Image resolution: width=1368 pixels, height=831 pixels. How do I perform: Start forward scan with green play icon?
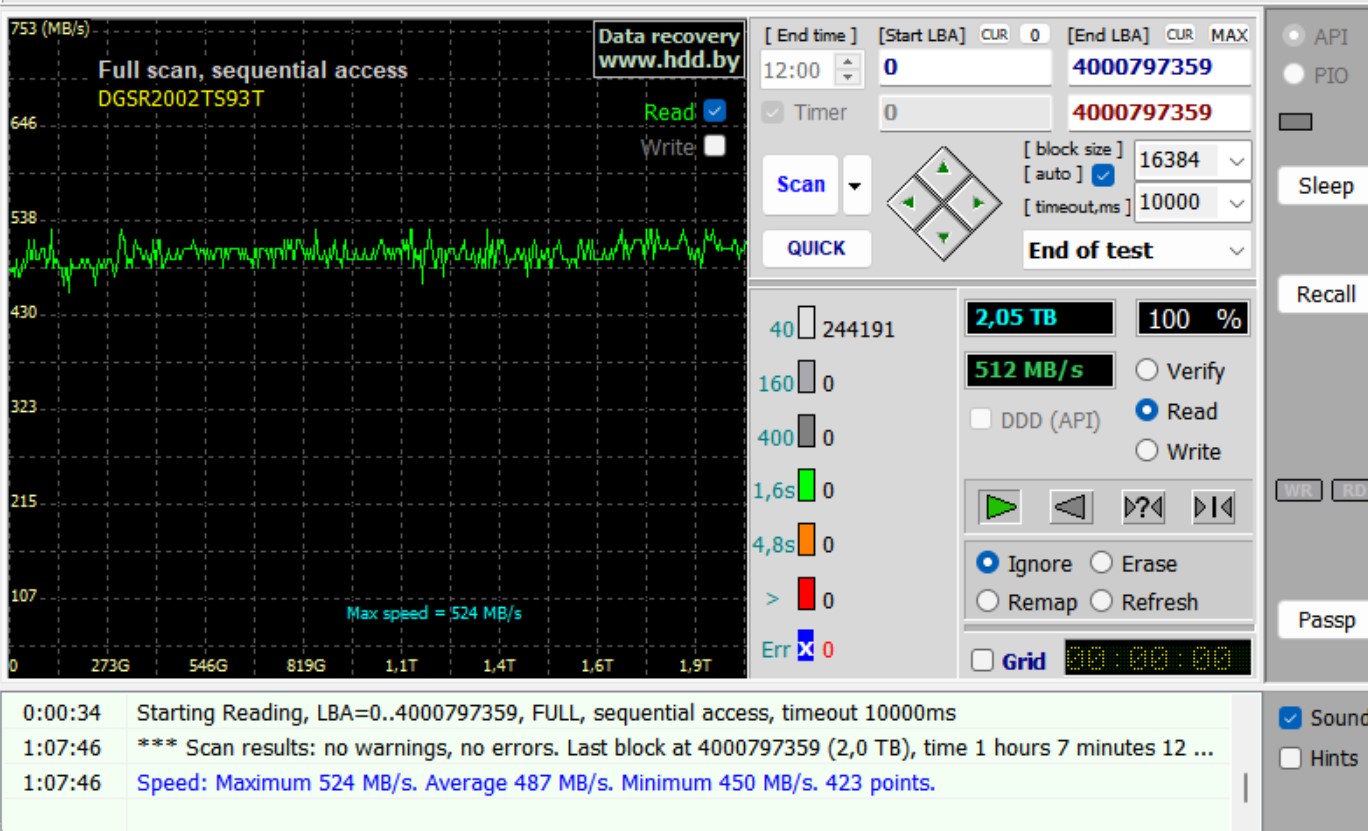[x=999, y=508]
